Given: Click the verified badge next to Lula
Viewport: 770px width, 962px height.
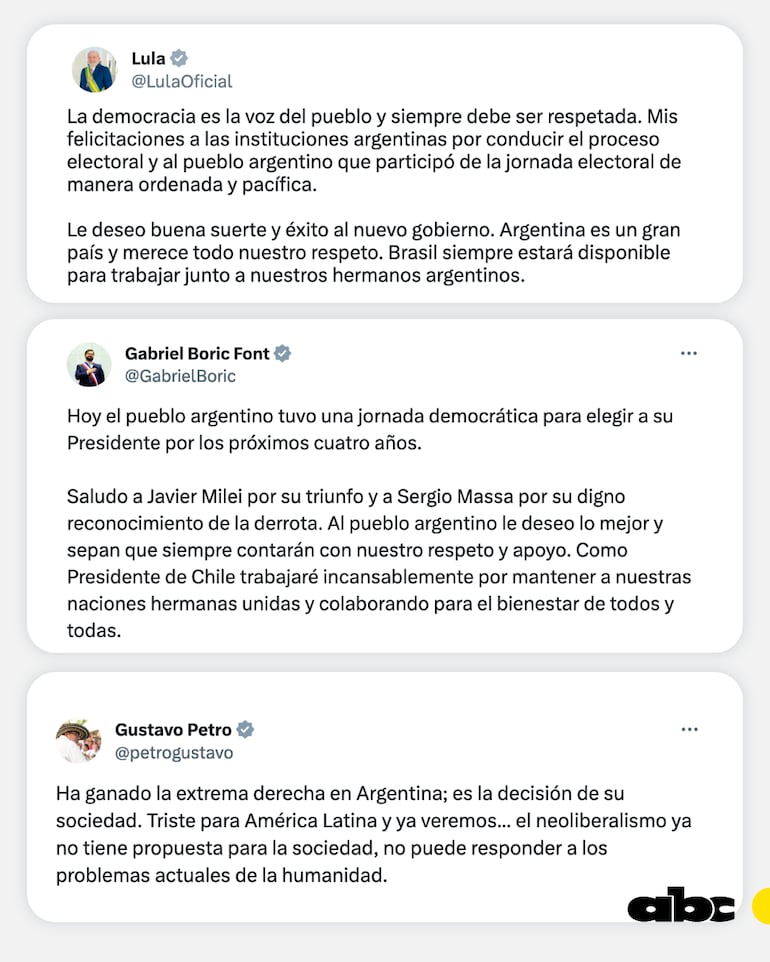Looking at the screenshot, I should point(179,58).
